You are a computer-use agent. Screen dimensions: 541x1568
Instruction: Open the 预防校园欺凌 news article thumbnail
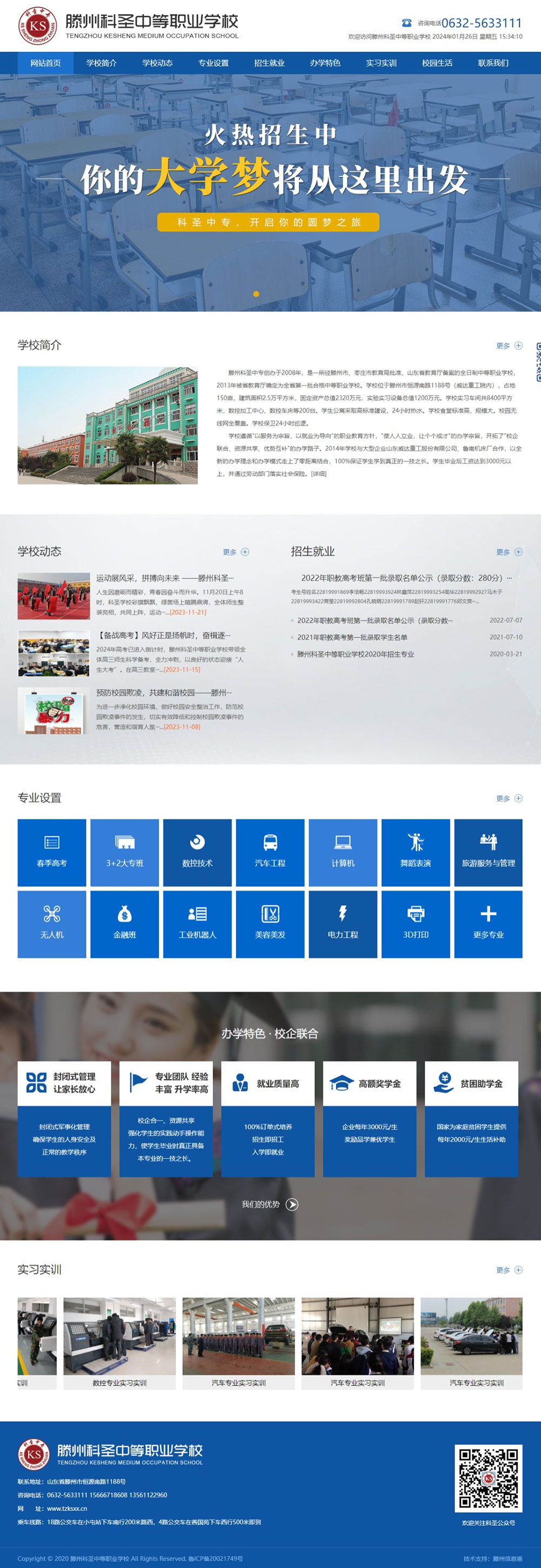[x=54, y=710]
